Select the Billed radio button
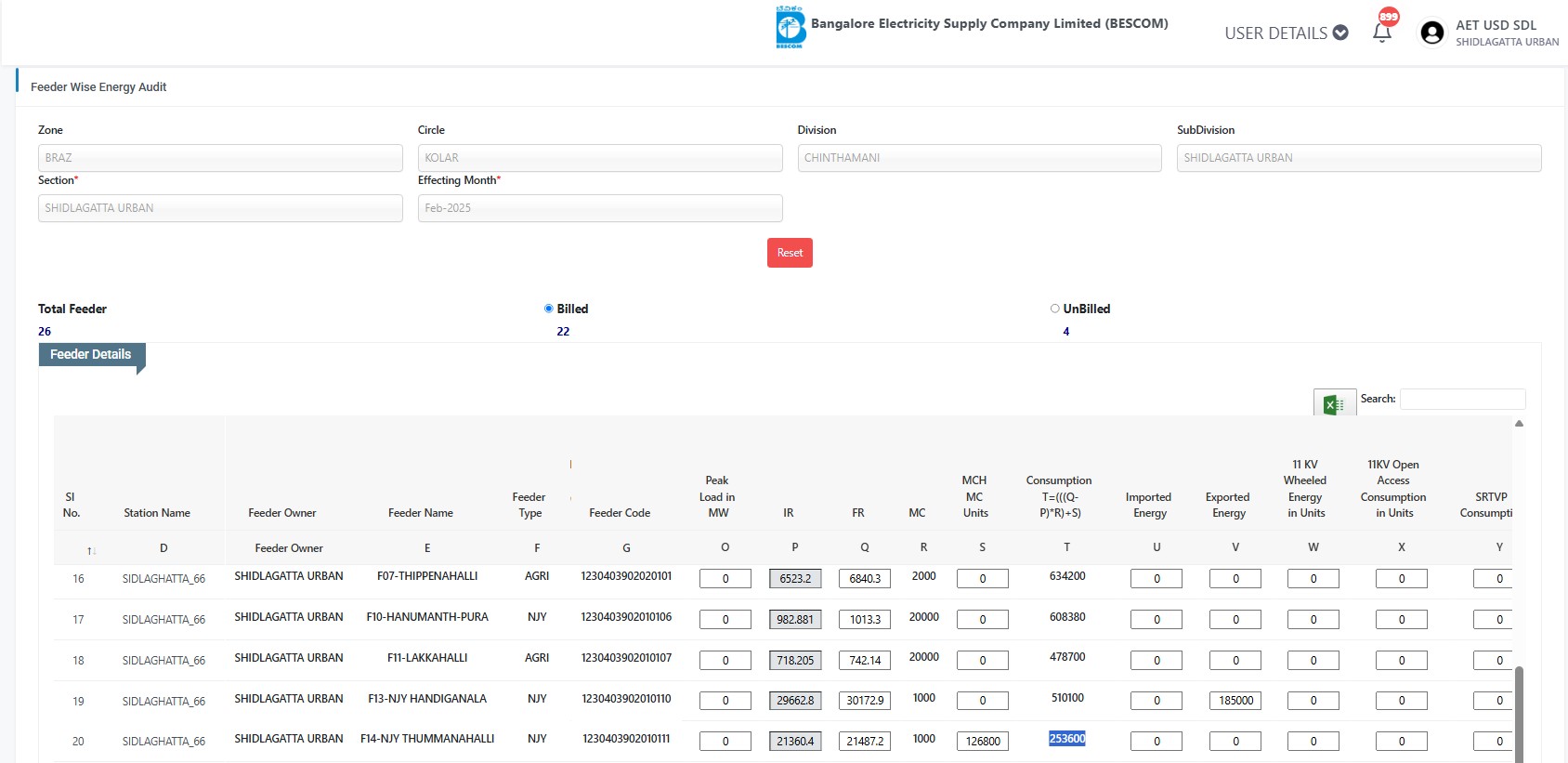1568x763 pixels. (x=549, y=309)
